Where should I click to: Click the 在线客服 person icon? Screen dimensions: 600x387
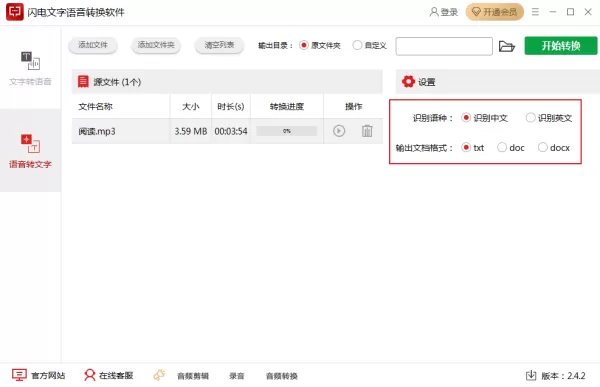(90, 375)
